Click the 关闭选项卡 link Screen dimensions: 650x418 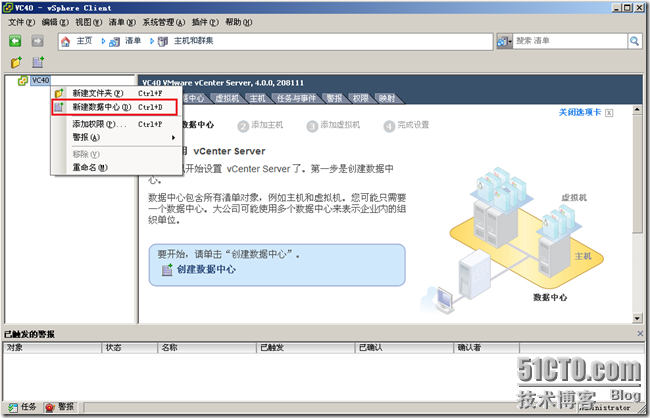(580, 112)
